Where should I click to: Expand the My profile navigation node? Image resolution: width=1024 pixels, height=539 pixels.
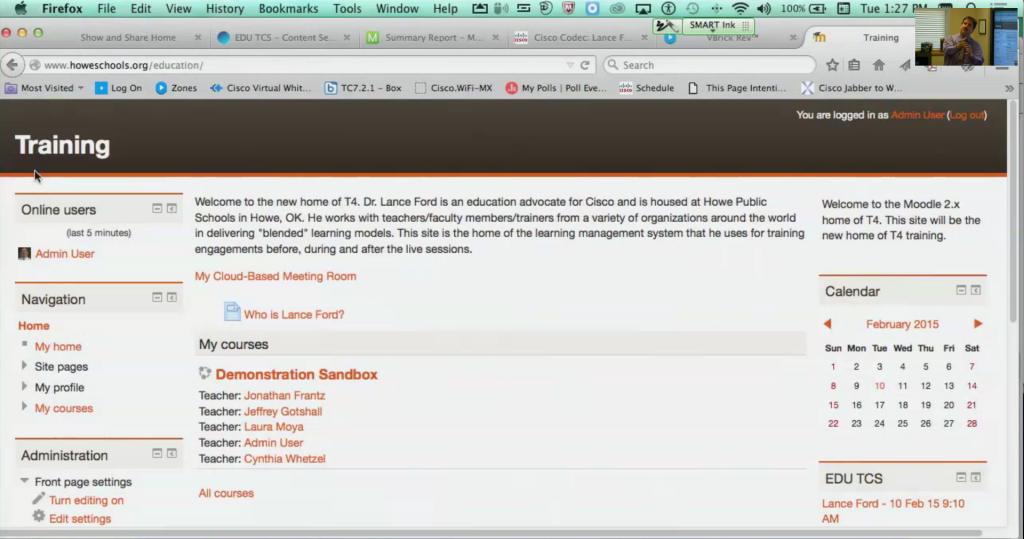(x=25, y=387)
